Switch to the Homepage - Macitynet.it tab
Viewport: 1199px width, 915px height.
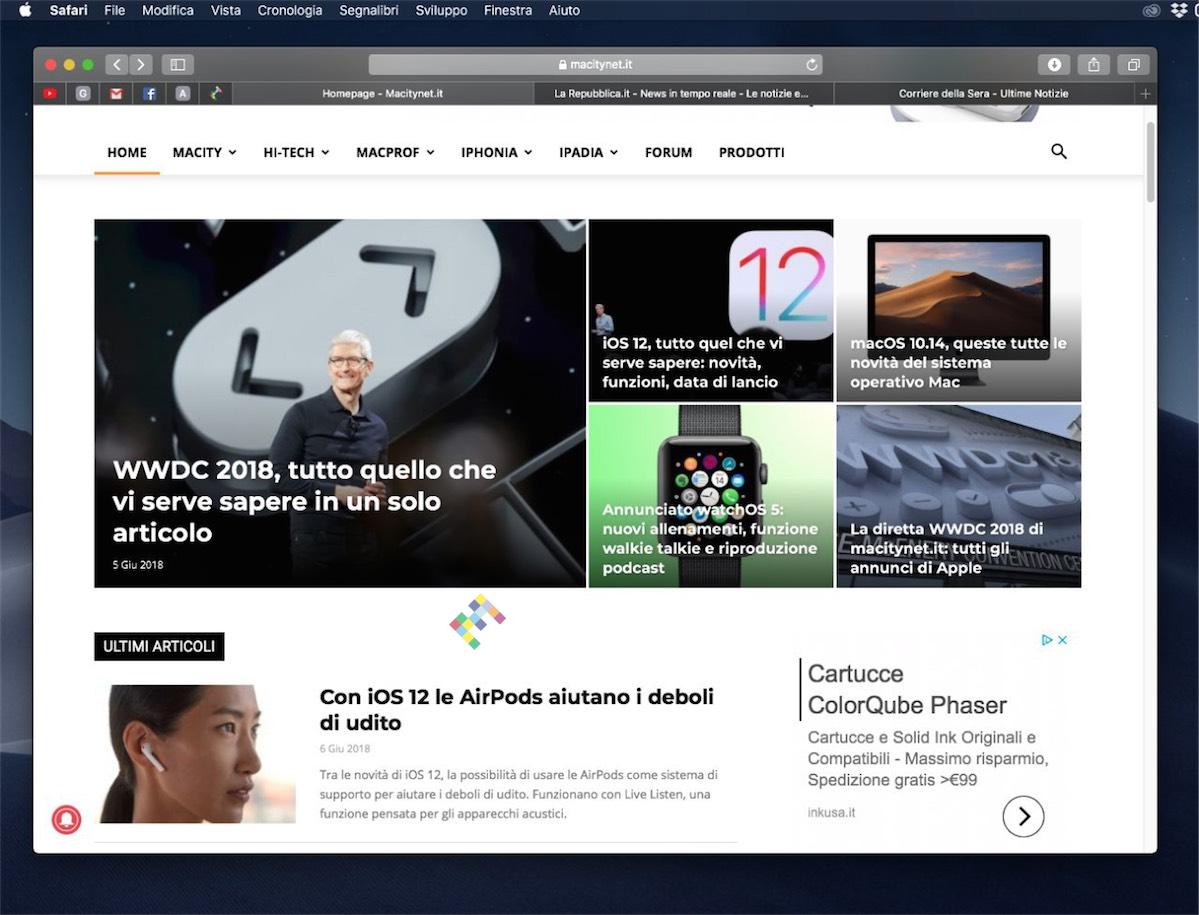click(382, 93)
